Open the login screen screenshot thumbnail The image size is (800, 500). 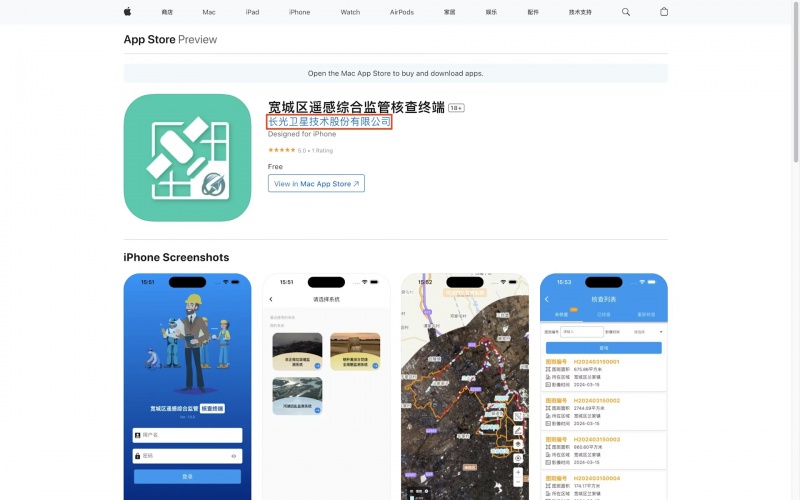point(187,386)
